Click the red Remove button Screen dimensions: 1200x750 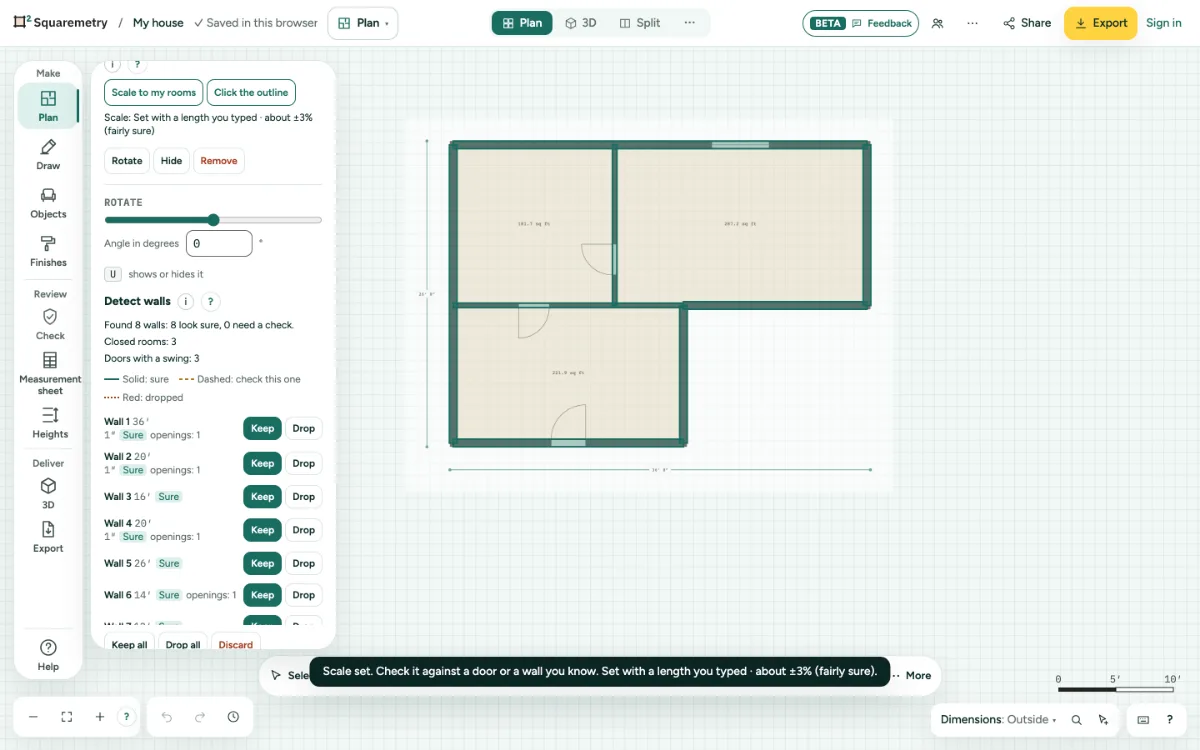click(x=218, y=161)
